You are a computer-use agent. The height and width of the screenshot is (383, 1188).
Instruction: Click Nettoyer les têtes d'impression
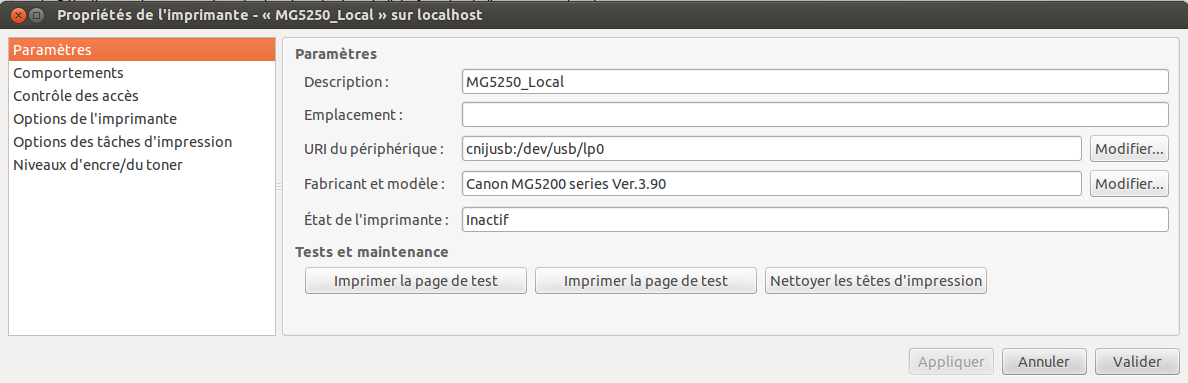876,281
